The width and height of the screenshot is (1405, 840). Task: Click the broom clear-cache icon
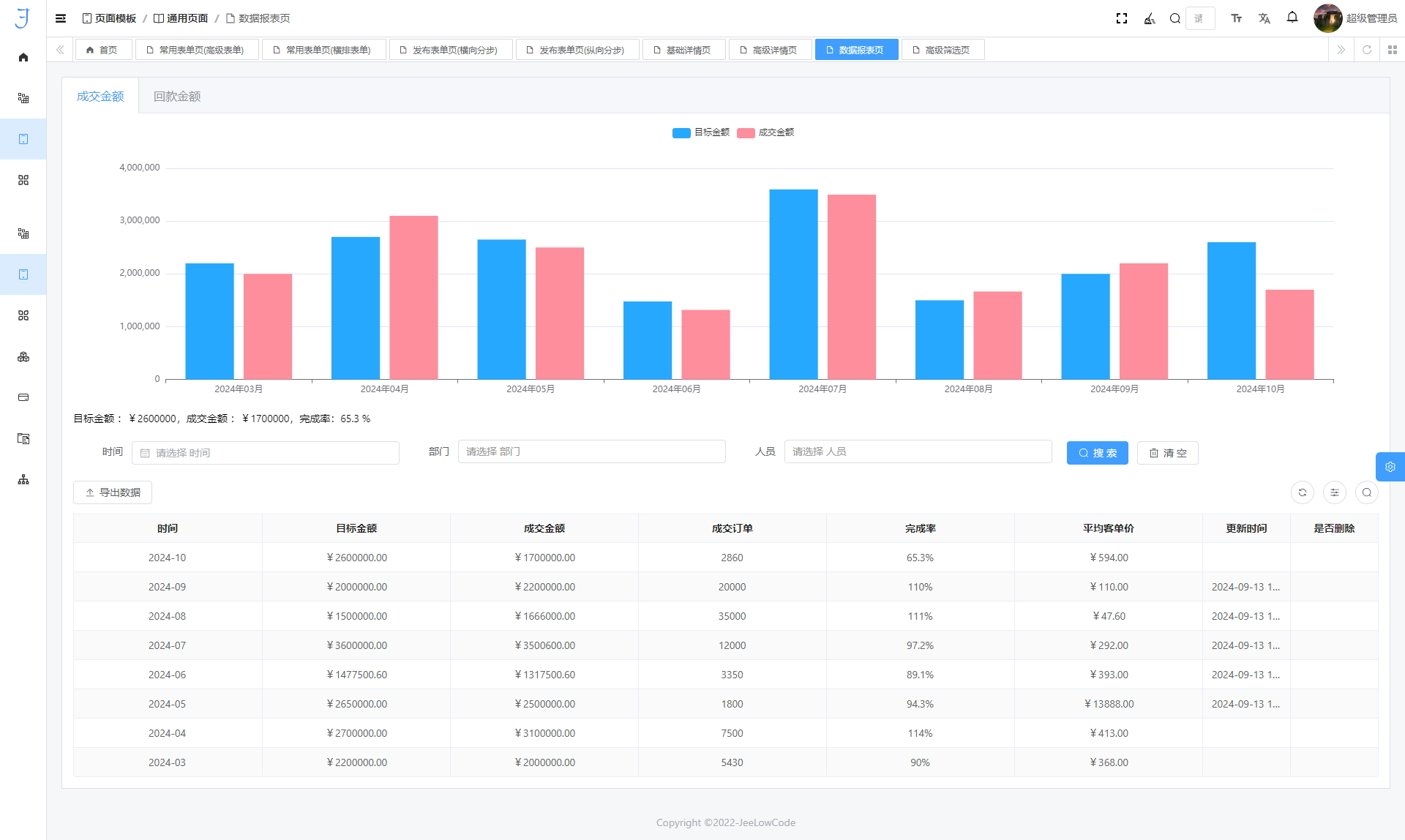pos(1149,18)
